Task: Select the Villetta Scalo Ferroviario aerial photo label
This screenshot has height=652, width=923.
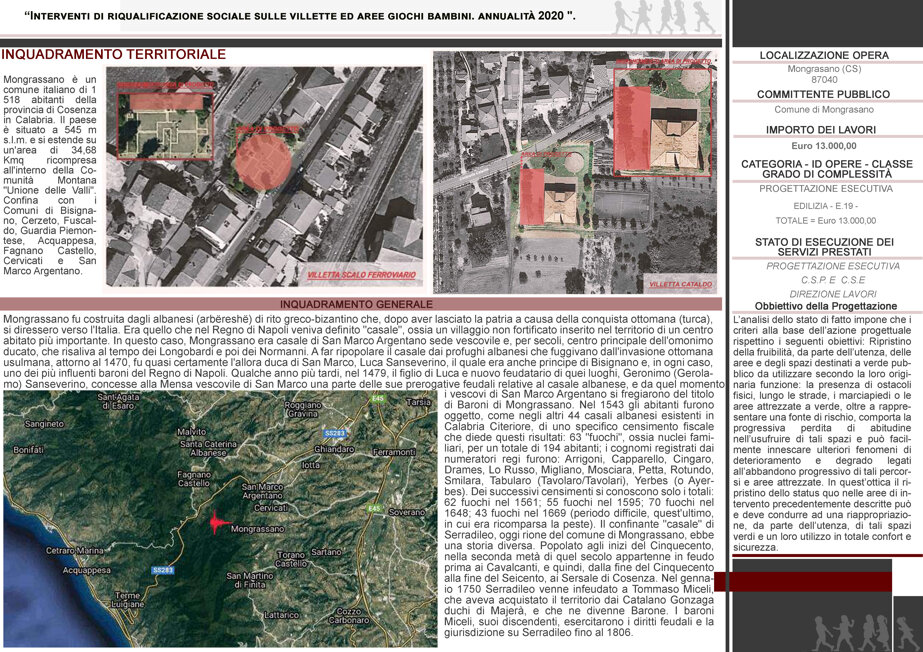Action: (361, 275)
